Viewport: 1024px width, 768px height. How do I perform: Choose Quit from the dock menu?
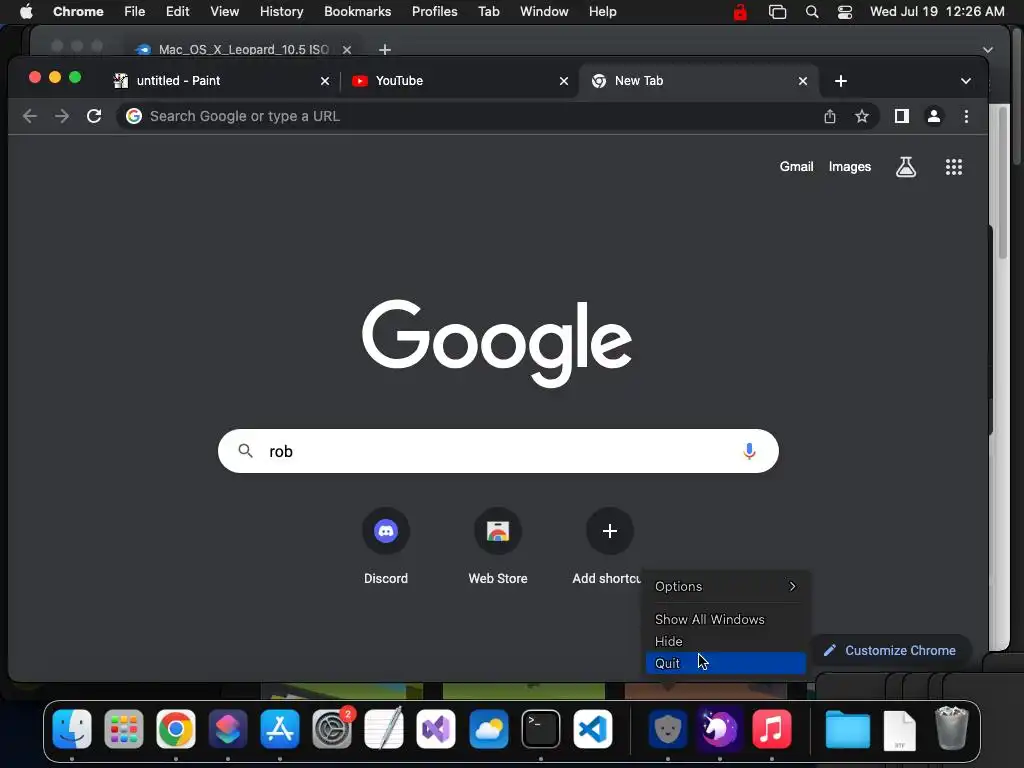[726, 663]
